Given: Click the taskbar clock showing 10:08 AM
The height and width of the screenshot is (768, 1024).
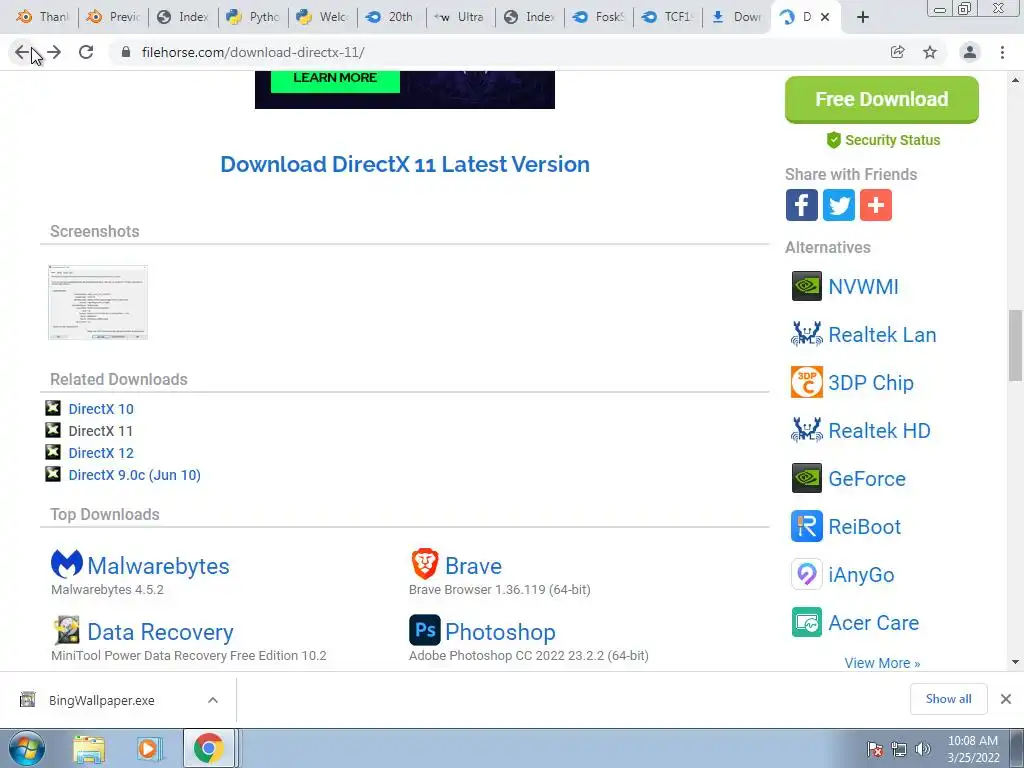Looking at the screenshot, I should click(x=972, y=749).
